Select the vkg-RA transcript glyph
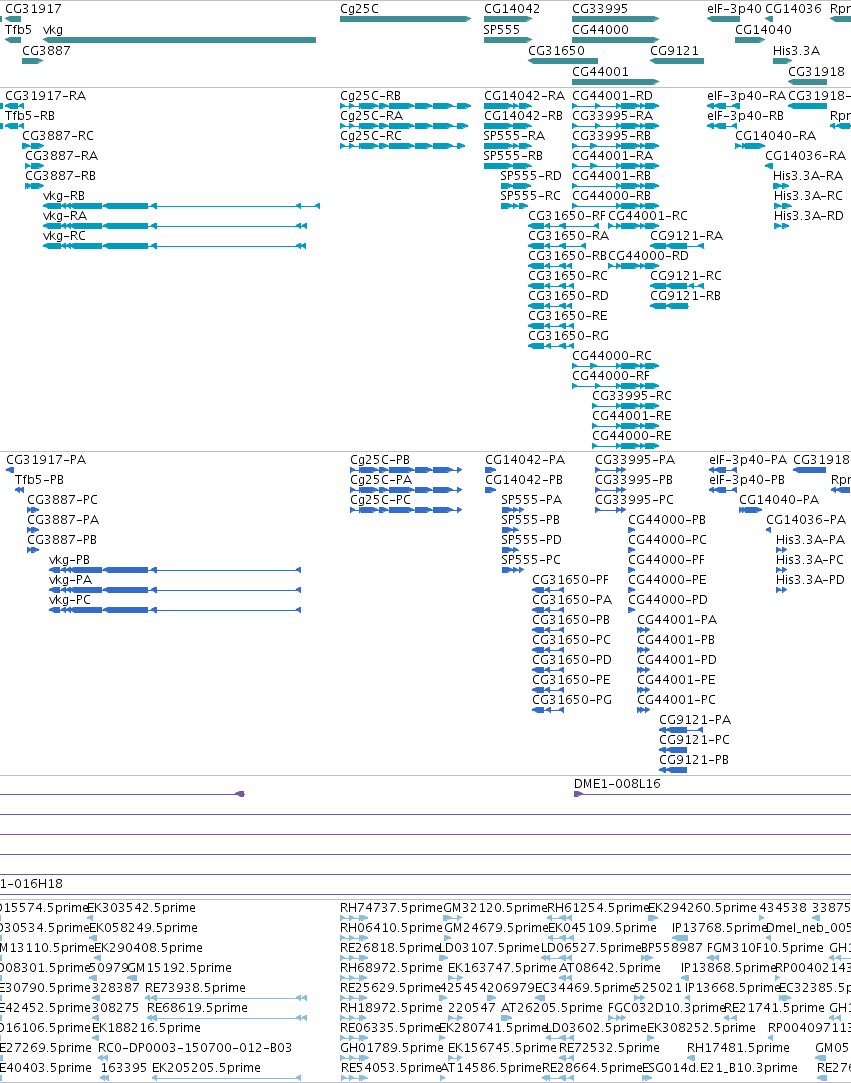This screenshot has width=851, height=1083. point(175,226)
